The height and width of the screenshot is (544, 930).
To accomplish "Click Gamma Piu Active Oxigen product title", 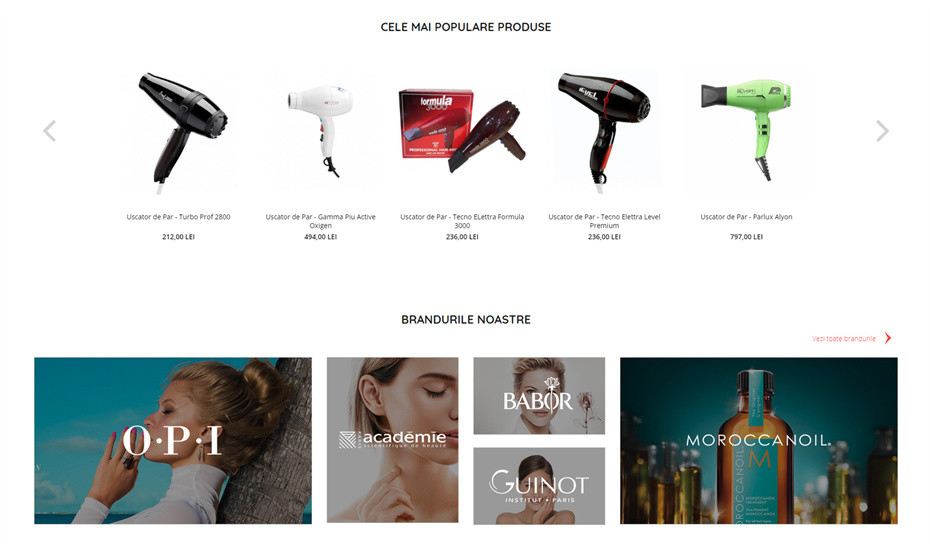I will pyautogui.click(x=320, y=221).
